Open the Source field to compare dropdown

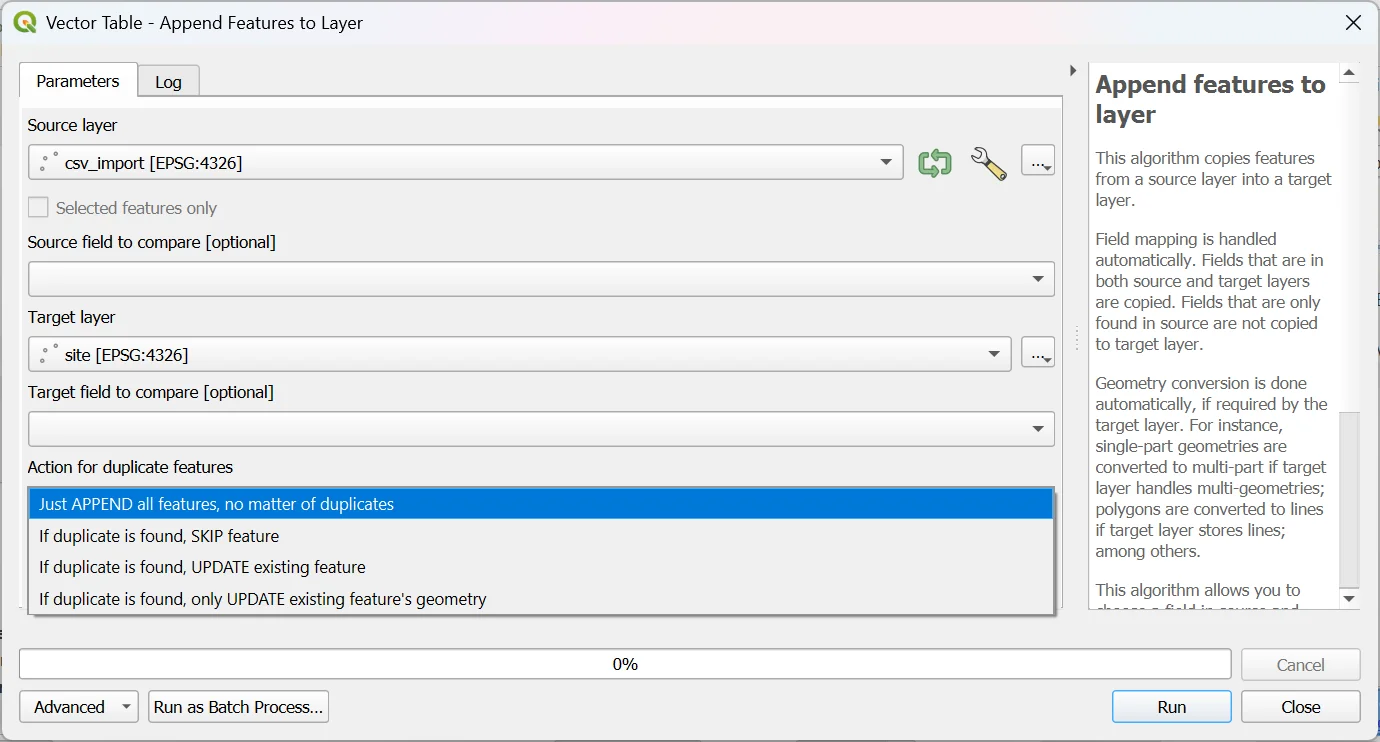pos(541,279)
